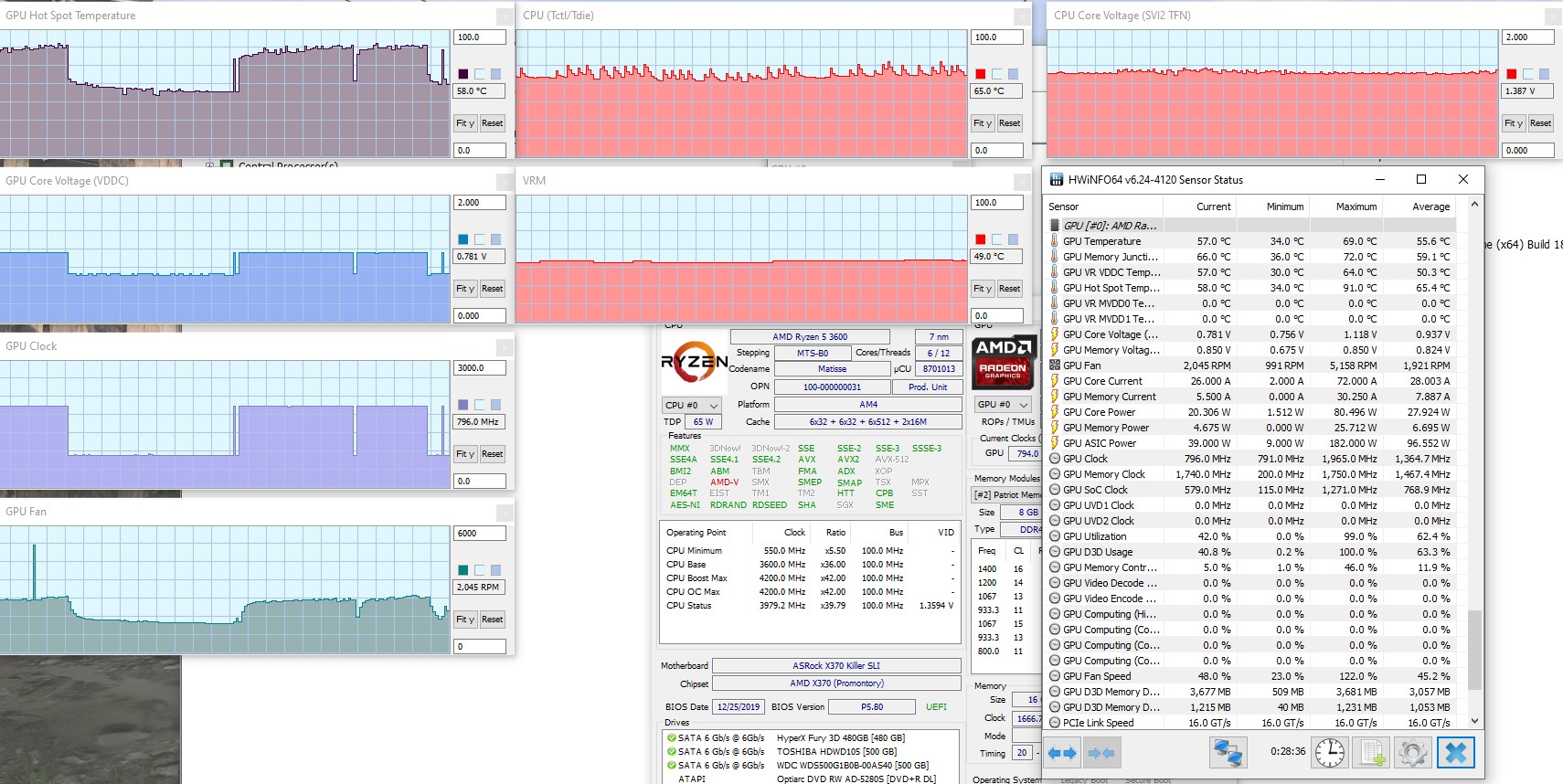Click the green SATA status icon for HyperX Fury

click(671, 738)
